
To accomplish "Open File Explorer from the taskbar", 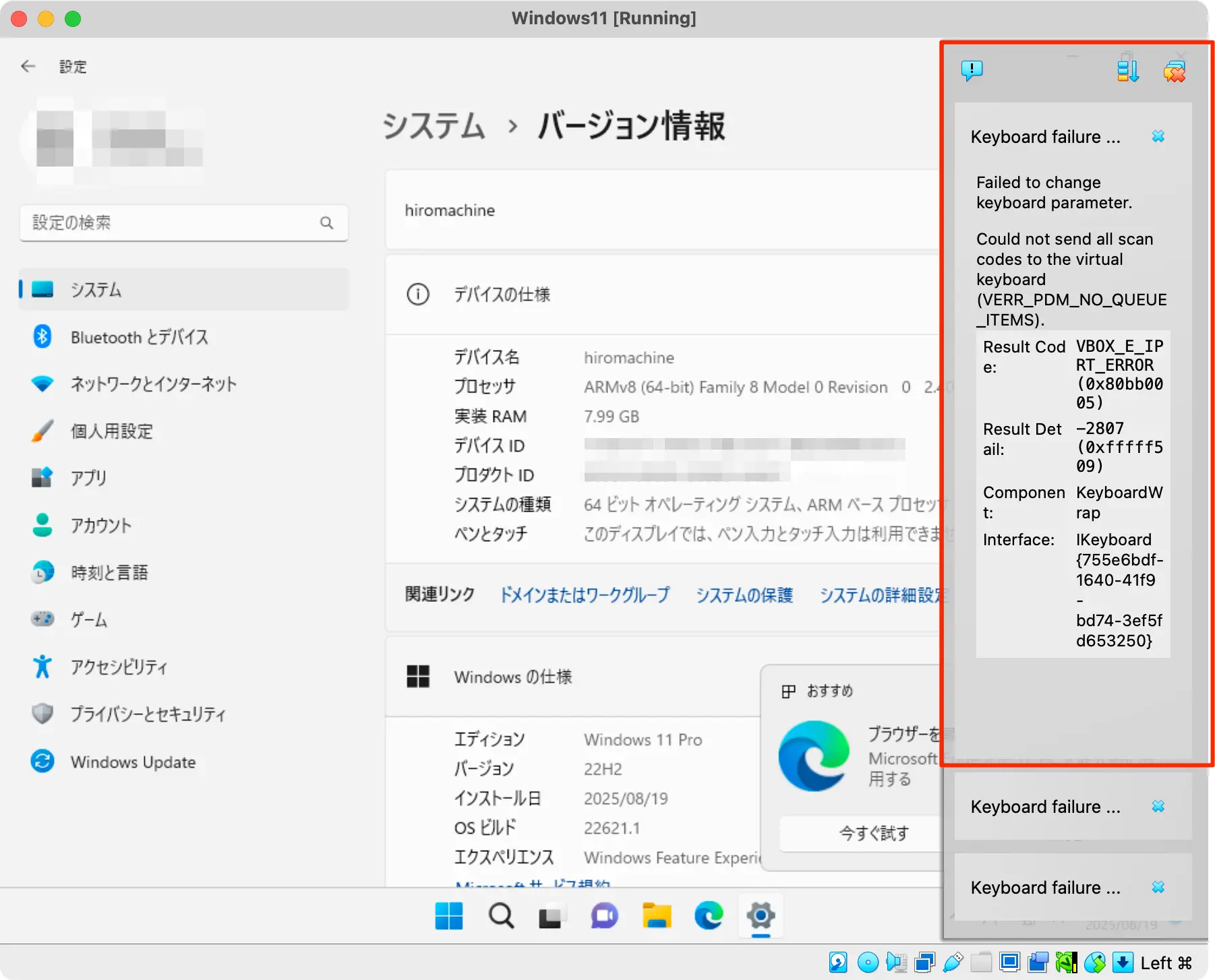I will pos(656,916).
